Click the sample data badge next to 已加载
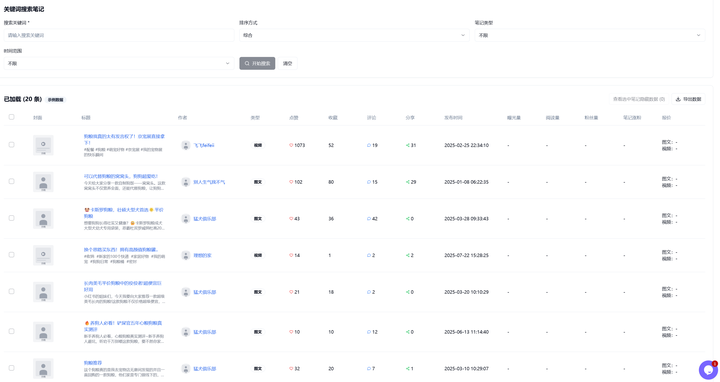This screenshot has height=382, width=720. pos(56,100)
